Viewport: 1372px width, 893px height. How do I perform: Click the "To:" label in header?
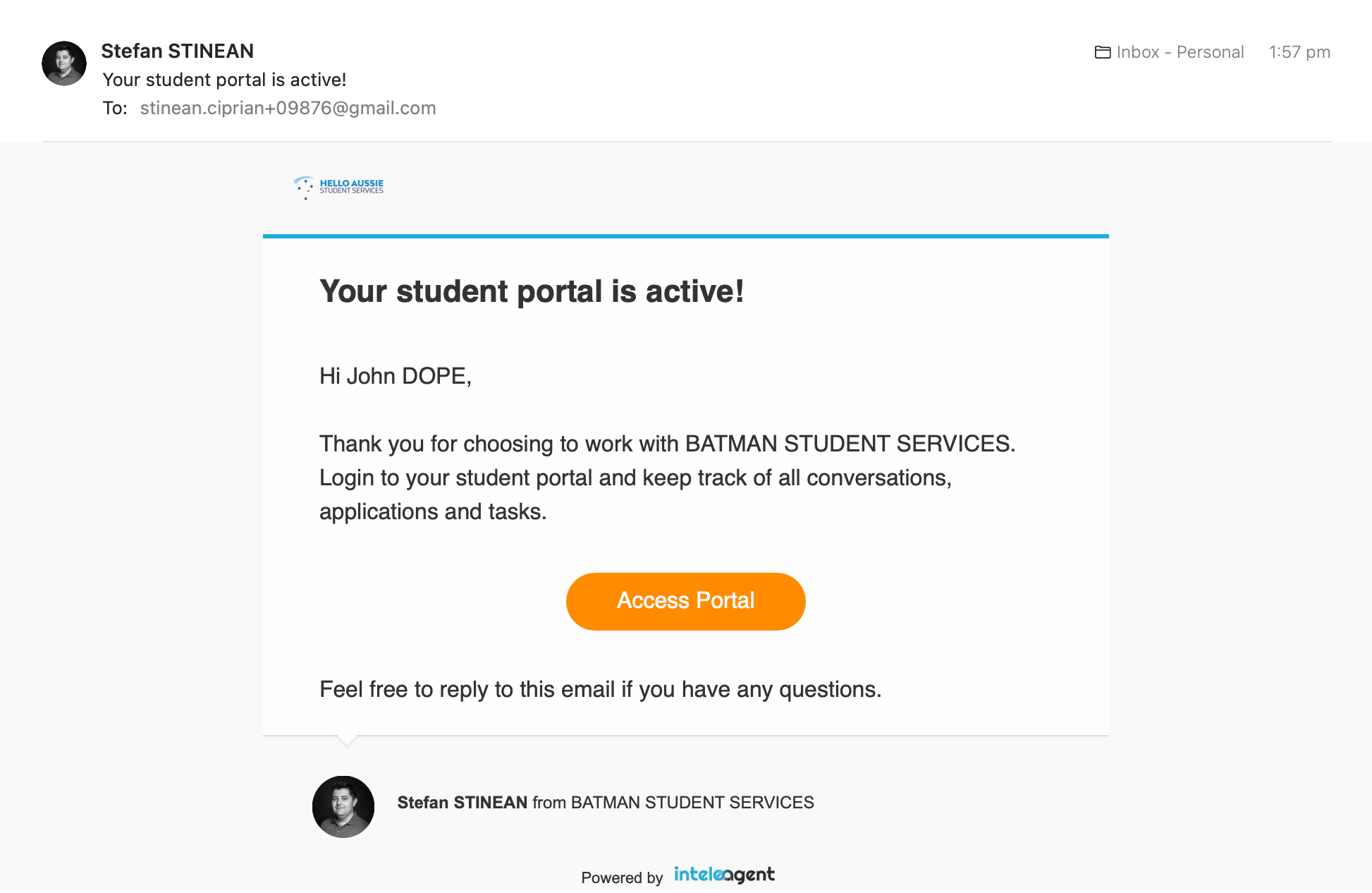[115, 108]
